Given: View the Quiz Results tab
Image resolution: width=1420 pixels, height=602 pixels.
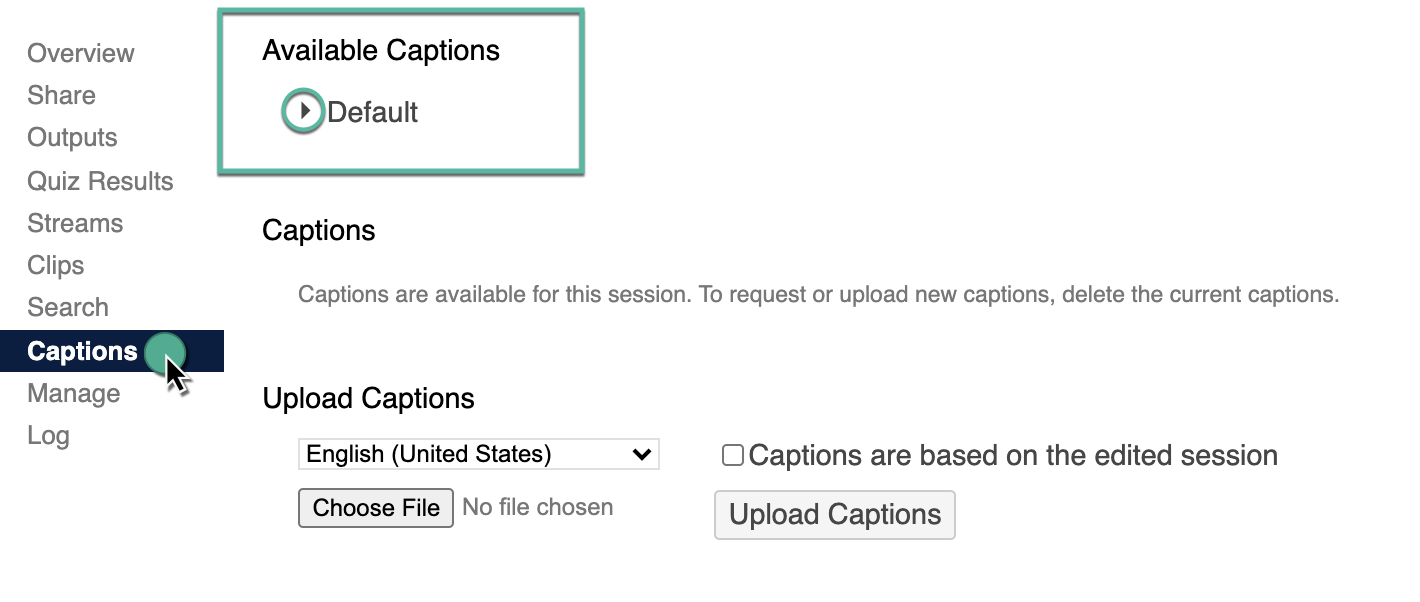Looking at the screenshot, I should point(100,181).
